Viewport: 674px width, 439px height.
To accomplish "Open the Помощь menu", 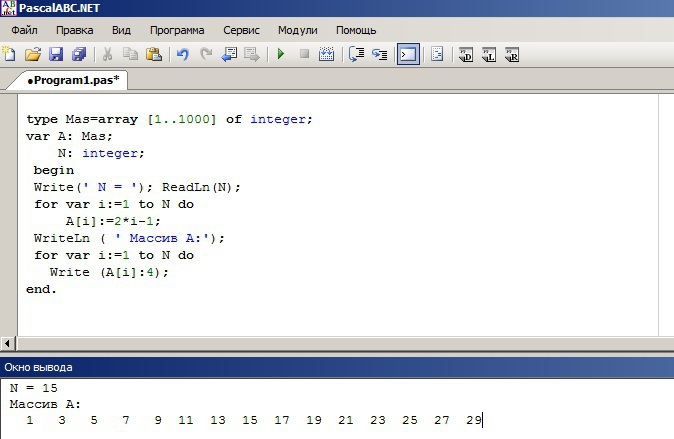I will click(x=356, y=30).
